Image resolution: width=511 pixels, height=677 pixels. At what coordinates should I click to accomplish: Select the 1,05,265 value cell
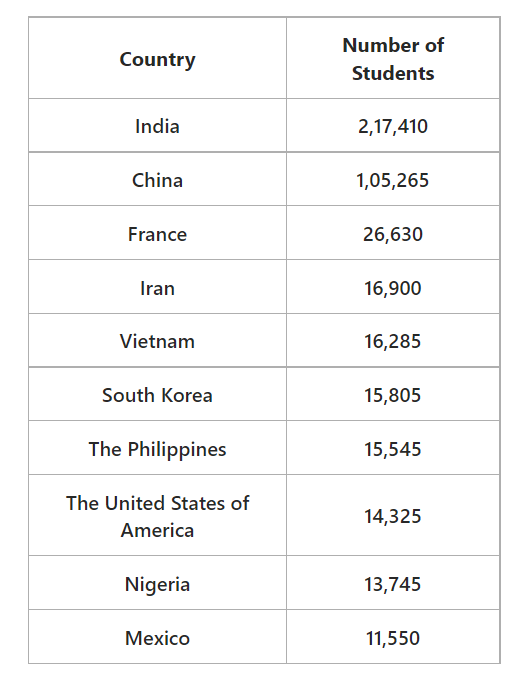click(393, 180)
